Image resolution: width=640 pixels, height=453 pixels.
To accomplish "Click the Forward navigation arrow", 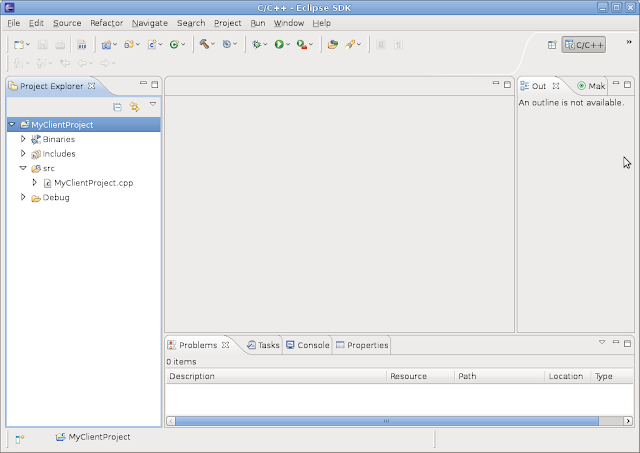I will (105, 63).
